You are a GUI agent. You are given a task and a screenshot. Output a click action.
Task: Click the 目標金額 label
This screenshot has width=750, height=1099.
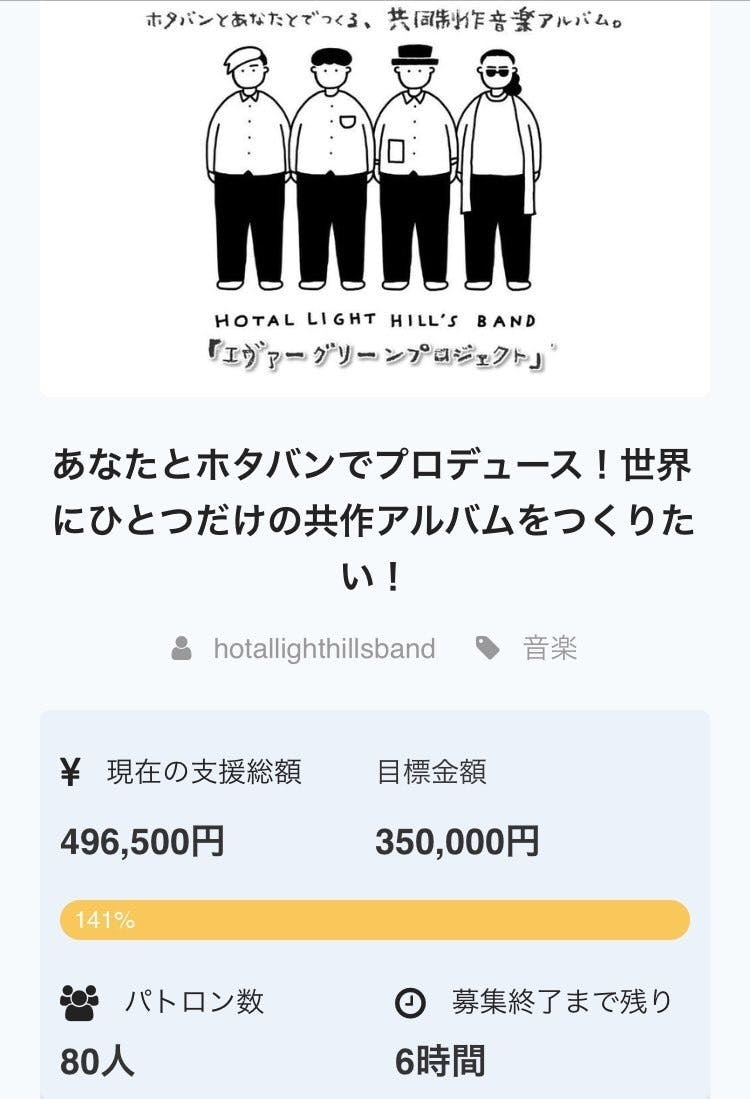(431, 772)
